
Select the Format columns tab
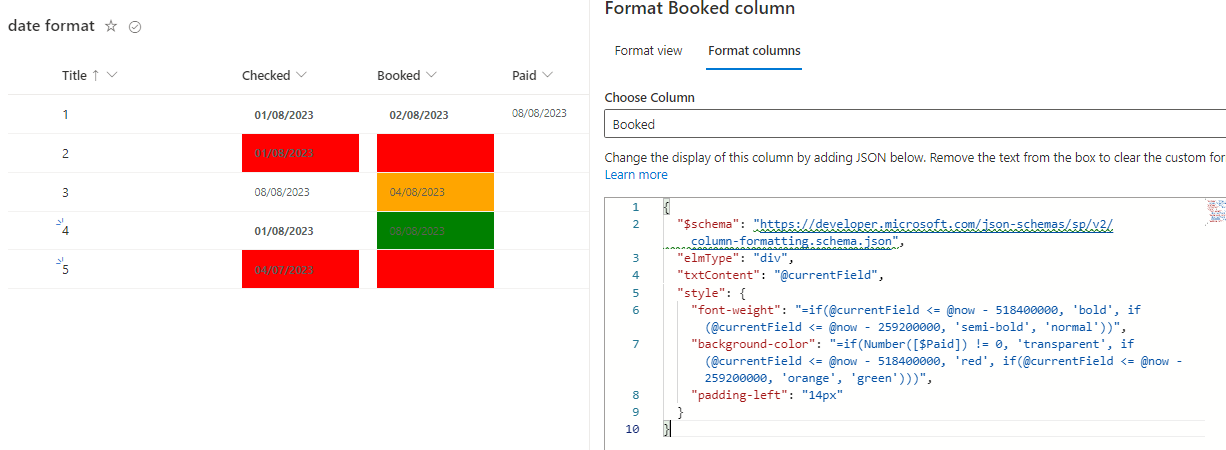click(754, 51)
